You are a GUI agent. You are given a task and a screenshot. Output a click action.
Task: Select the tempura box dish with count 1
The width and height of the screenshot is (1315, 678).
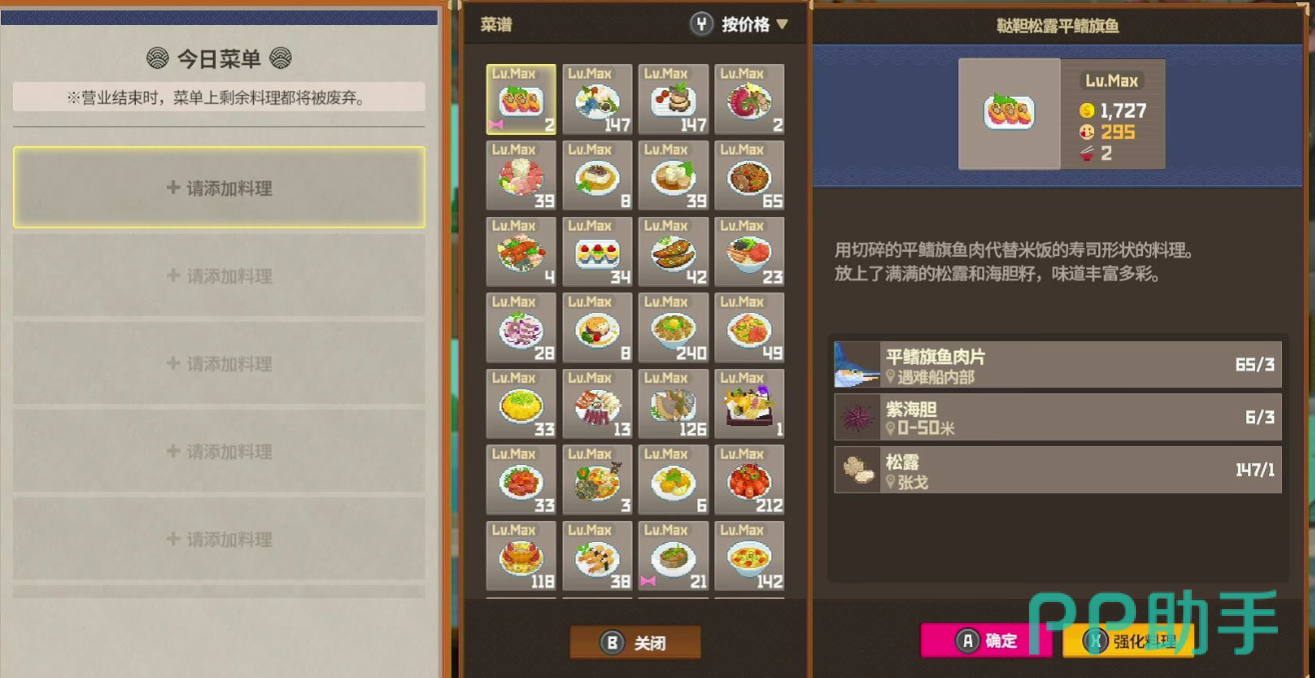(749, 403)
